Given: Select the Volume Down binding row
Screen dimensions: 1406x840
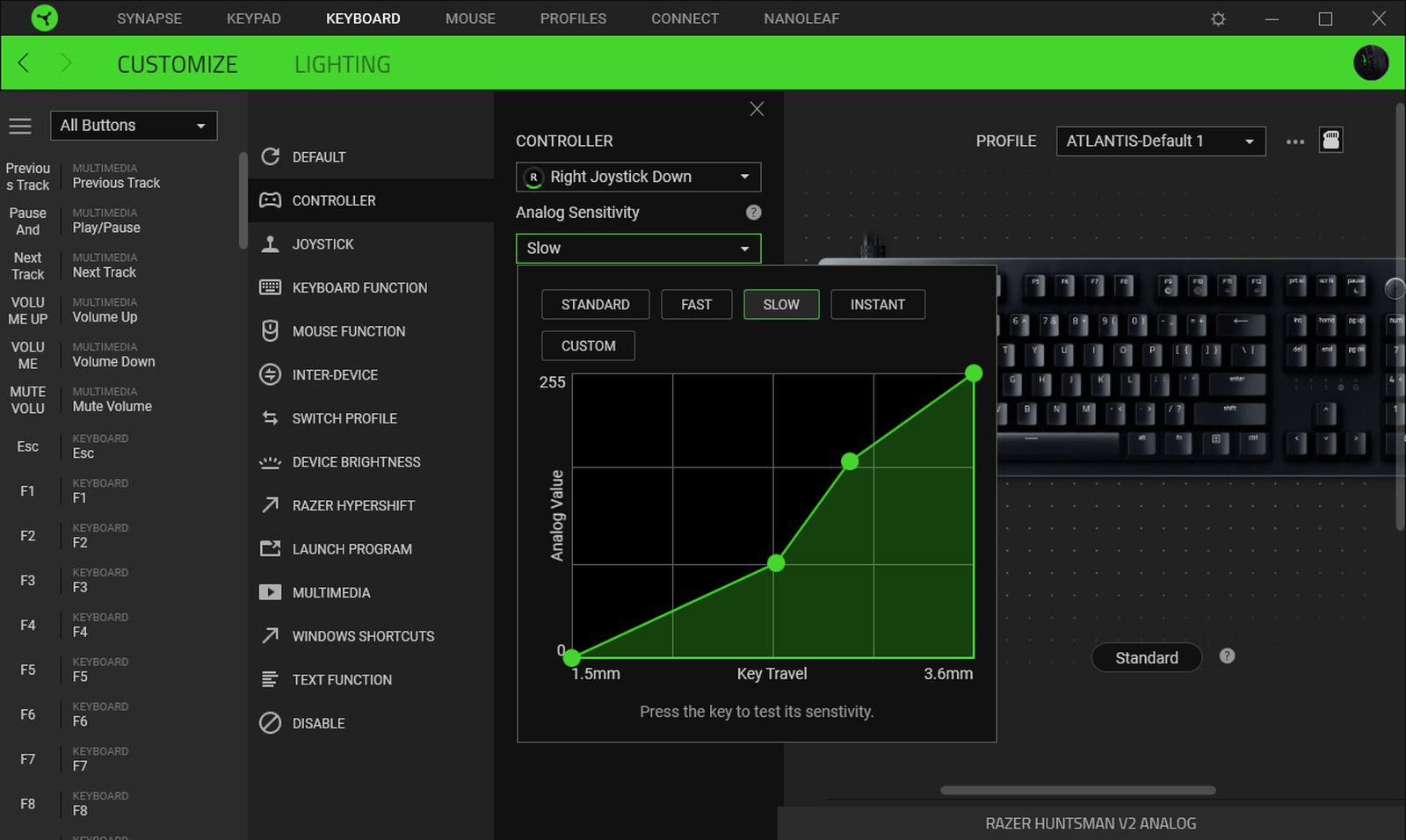Looking at the screenshot, I should point(119,355).
